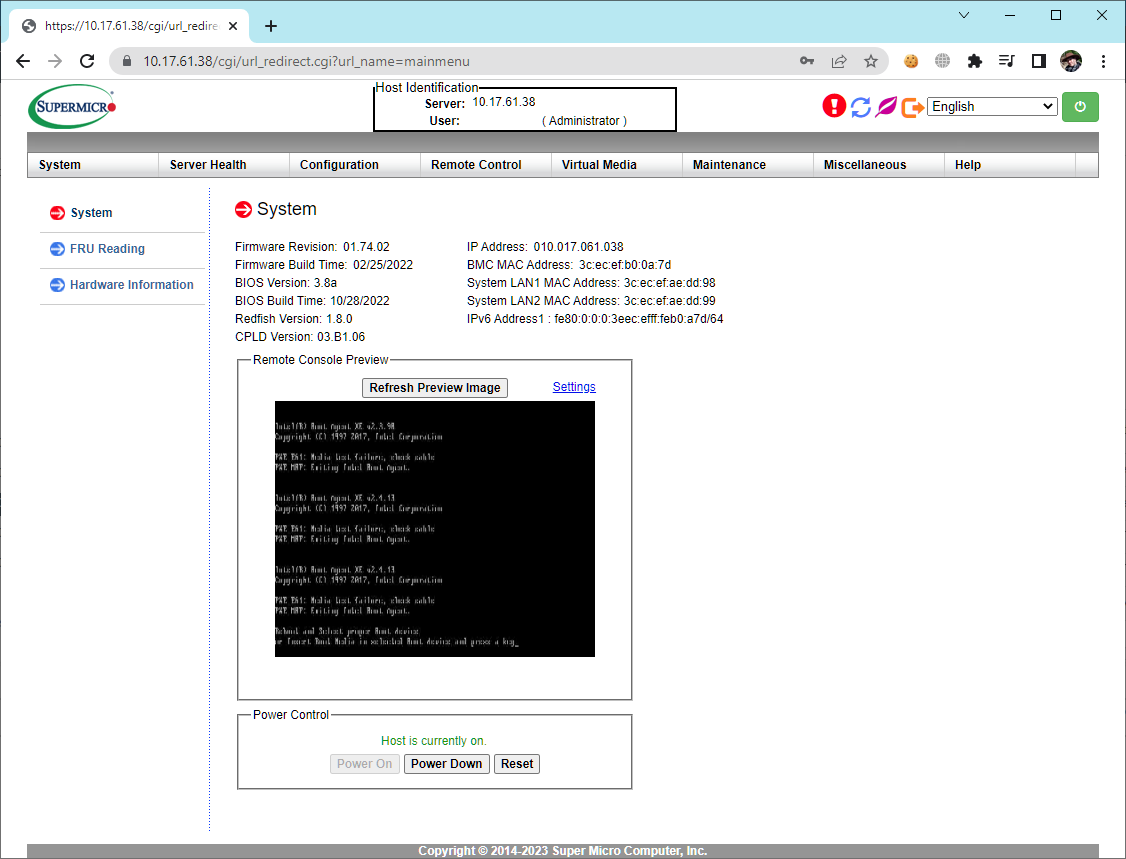Viewport: 1126px width, 859px height.
Task: Click the 'Host is currently on.' status text
Action: pyautogui.click(x=434, y=740)
